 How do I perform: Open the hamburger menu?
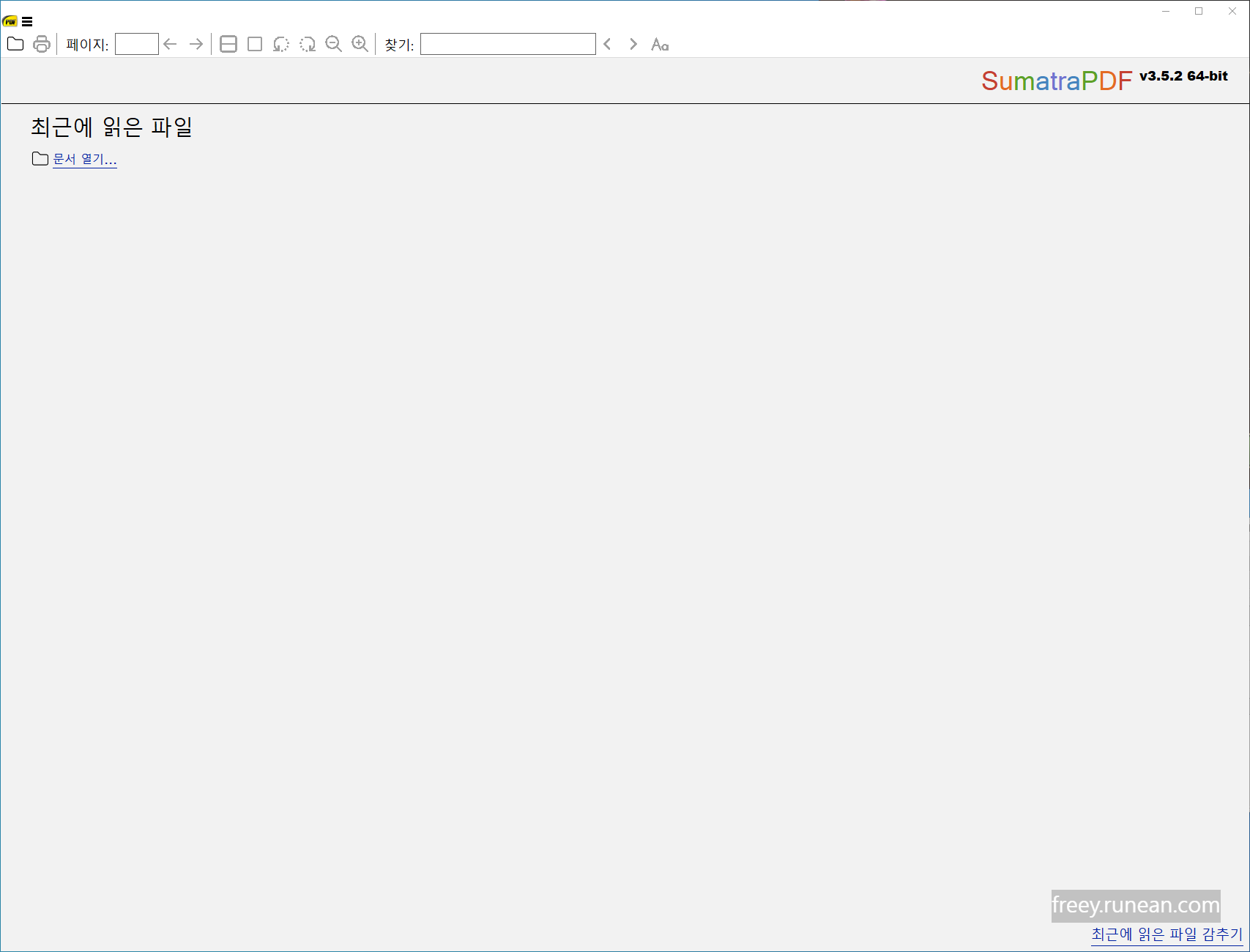27,22
